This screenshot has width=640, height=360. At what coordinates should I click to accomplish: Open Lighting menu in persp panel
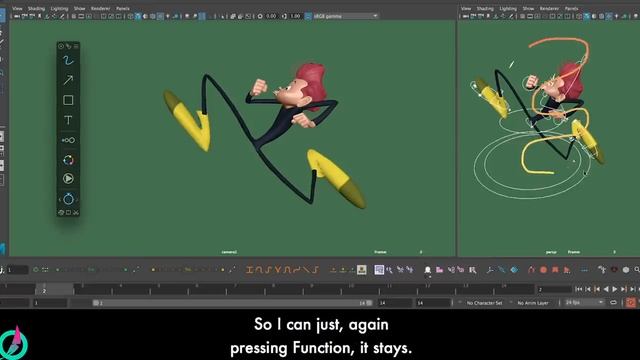(x=508, y=8)
